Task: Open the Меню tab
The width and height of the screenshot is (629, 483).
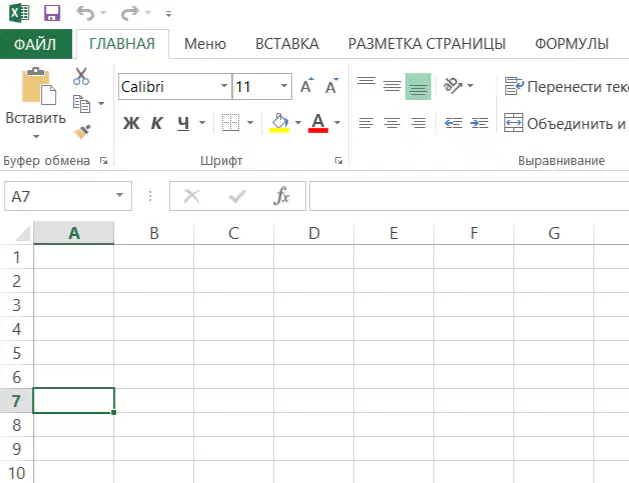Action: [205, 44]
